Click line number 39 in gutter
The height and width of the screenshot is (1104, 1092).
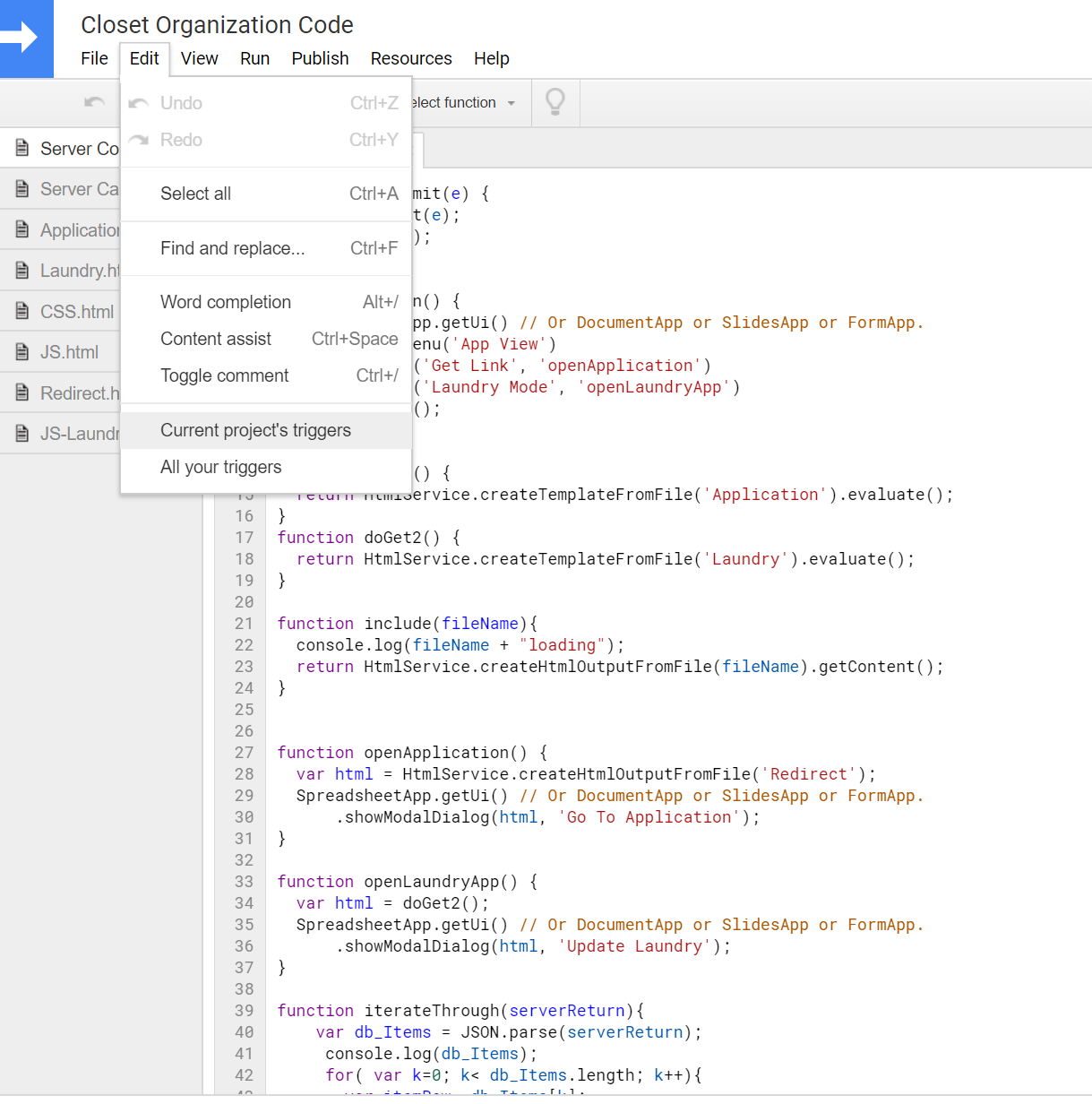point(245,1011)
